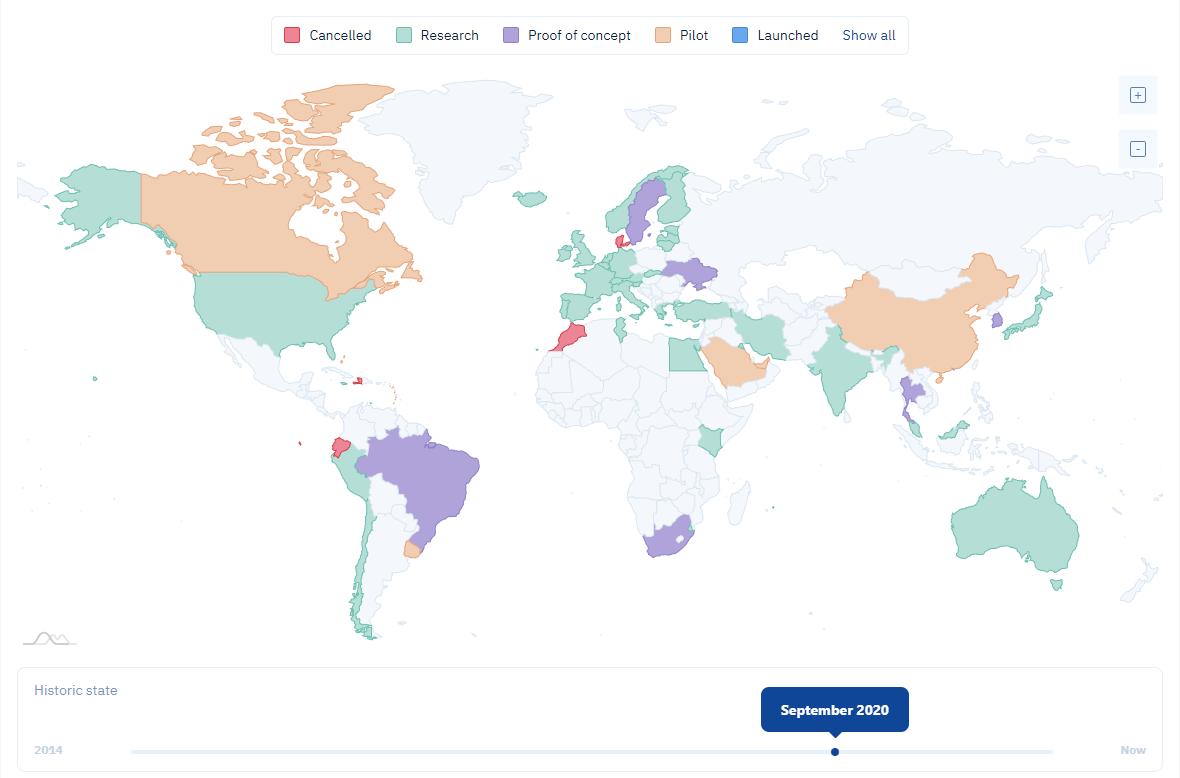Select Sweden on the map
Viewport: 1180px width, 778px height.
[641, 211]
